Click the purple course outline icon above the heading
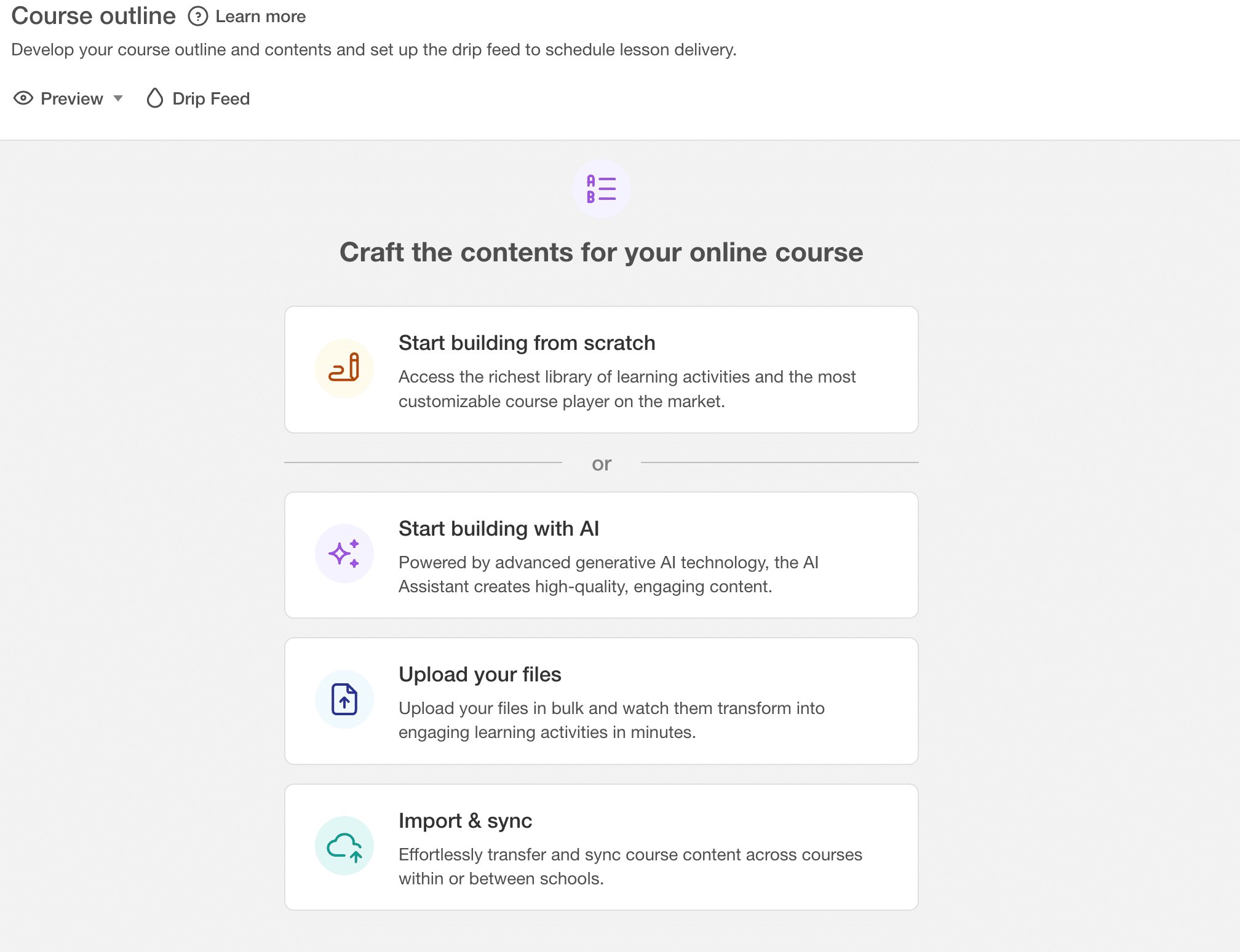 coord(601,189)
